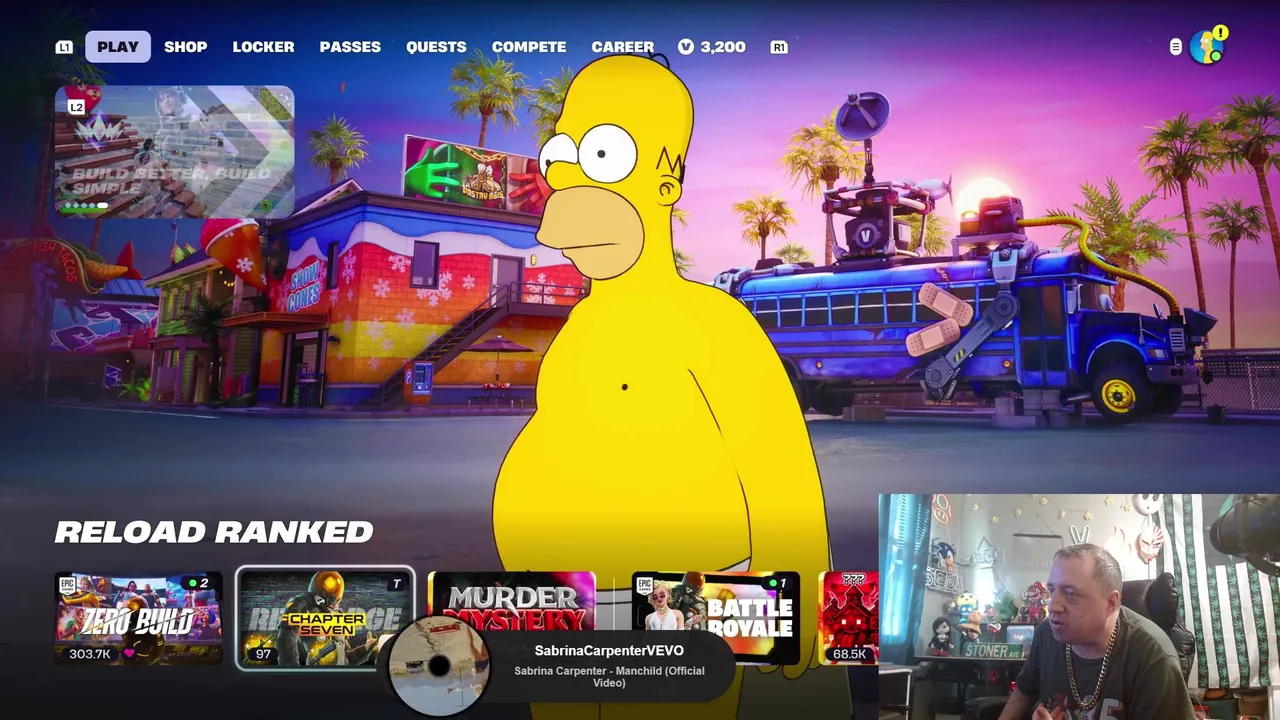Screen dimensions: 1280x720
Task: Click the Epic Games logo on Zero Build
Action: click(x=67, y=586)
